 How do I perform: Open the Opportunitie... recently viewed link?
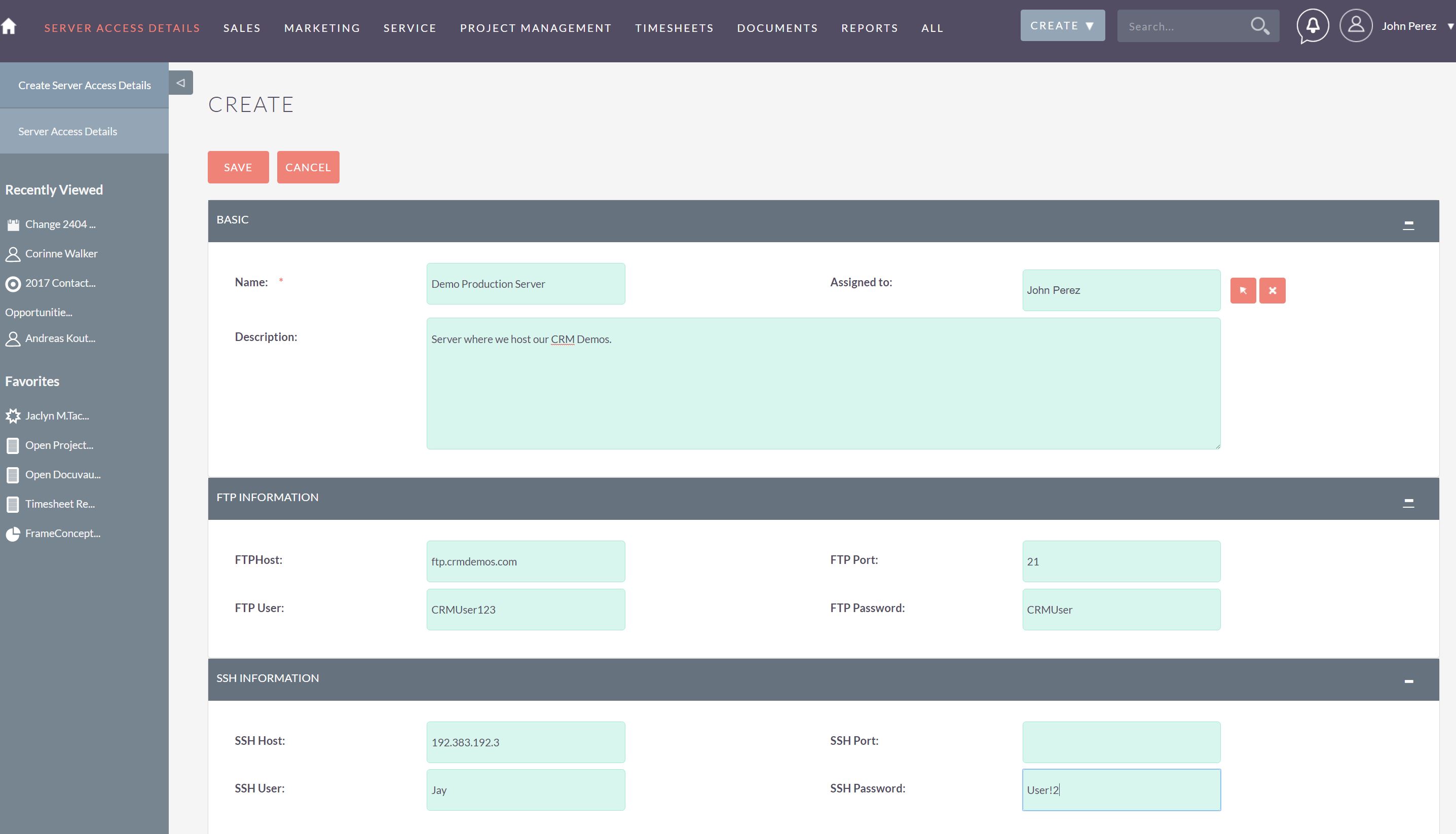tap(39, 313)
